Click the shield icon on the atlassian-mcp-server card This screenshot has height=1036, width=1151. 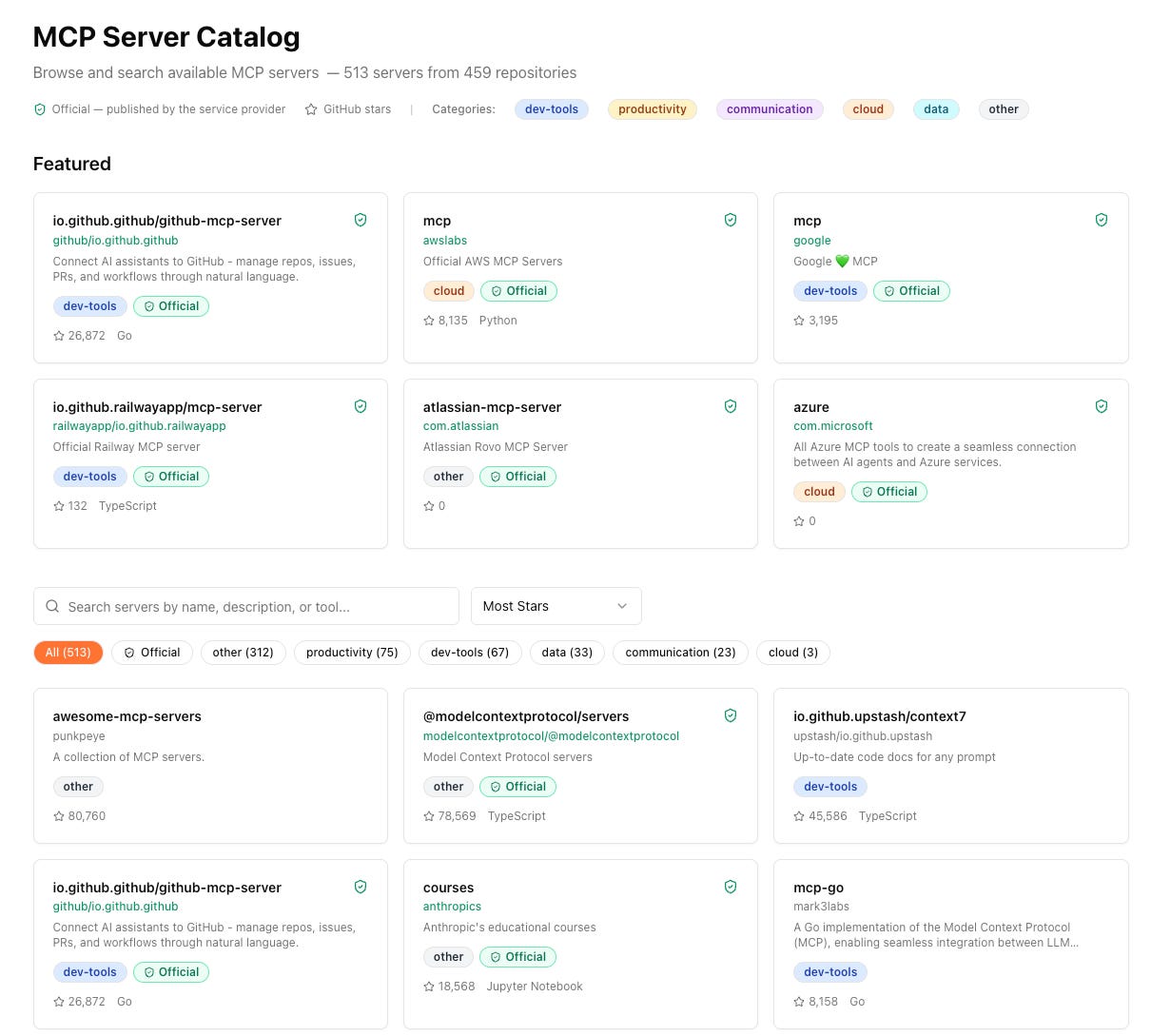click(731, 406)
